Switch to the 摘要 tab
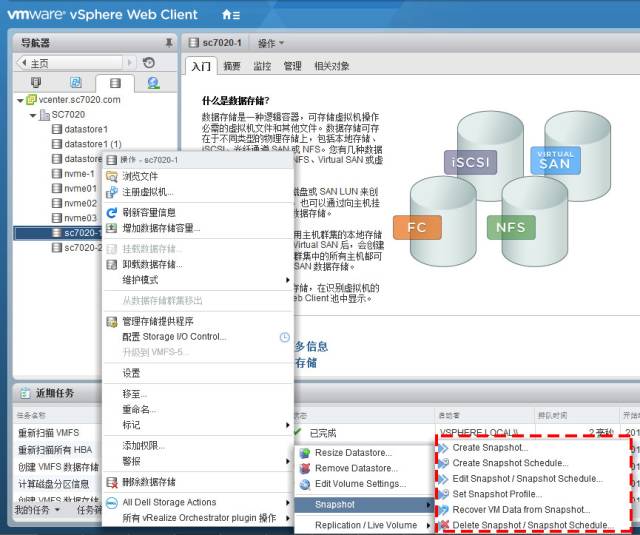Image resolution: width=640 pixels, height=535 pixels. (232, 66)
